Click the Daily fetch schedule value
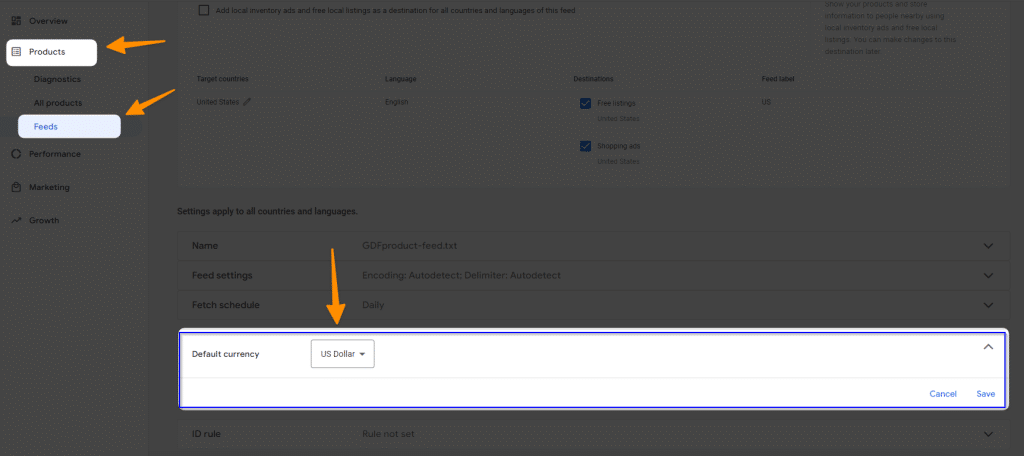1024x456 pixels. pyautogui.click(x=373, y=305)
